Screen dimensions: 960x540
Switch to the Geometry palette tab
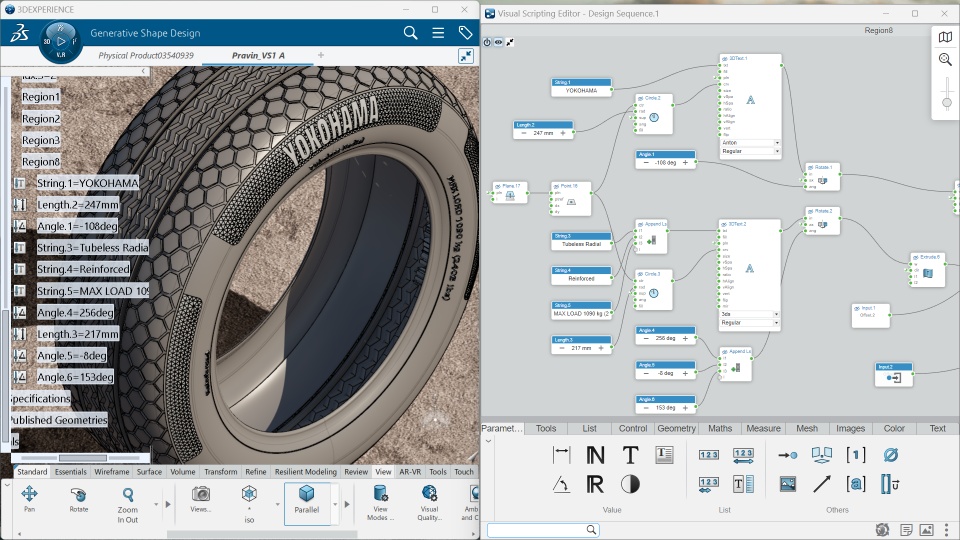point(676,428)
